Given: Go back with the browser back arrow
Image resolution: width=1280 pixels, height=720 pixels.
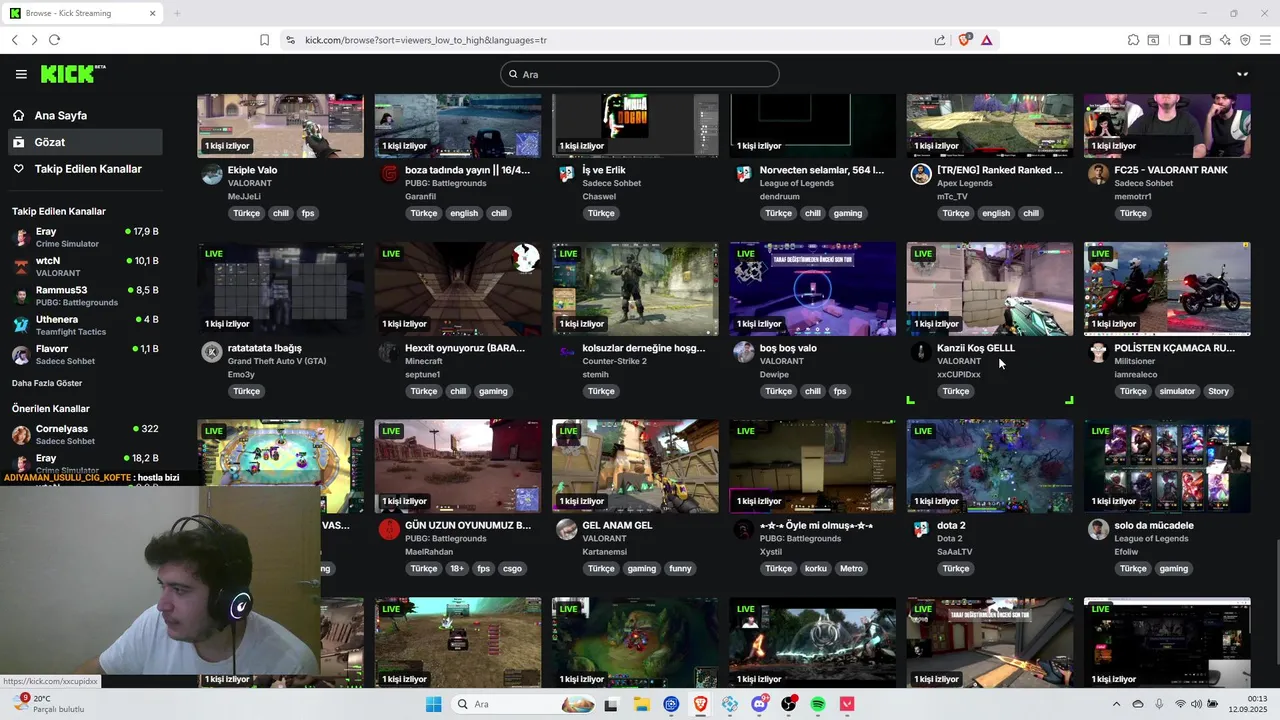Looking at the screenshot, I should 15,40.
